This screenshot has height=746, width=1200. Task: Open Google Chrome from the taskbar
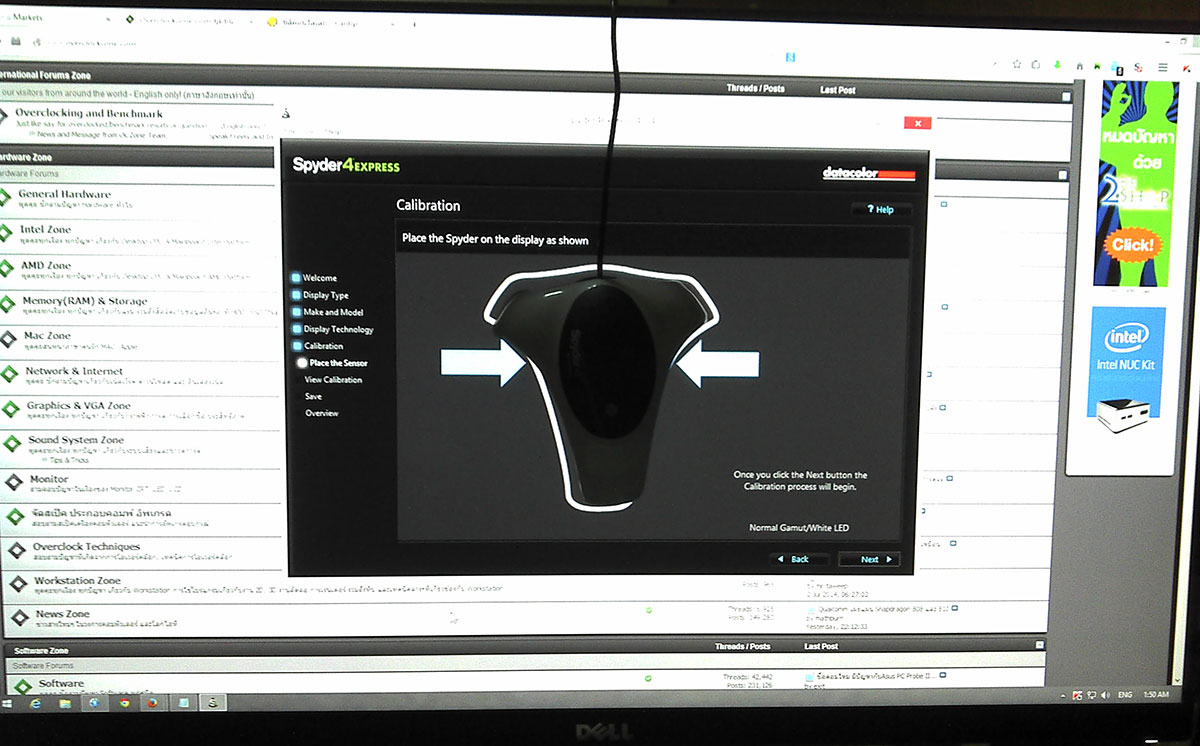click(124, 703)
